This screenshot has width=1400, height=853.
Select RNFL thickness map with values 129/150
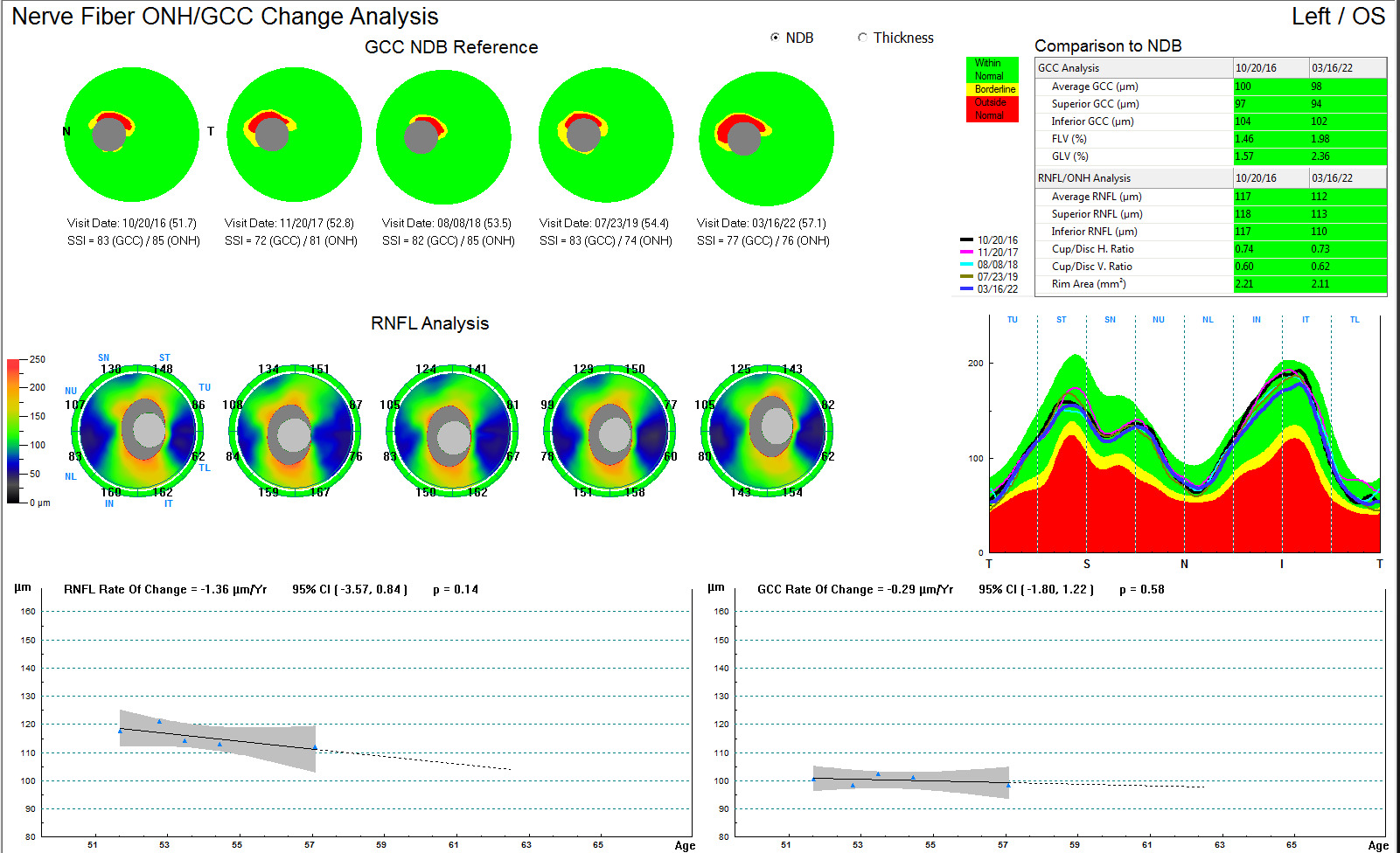pos(609,431)
